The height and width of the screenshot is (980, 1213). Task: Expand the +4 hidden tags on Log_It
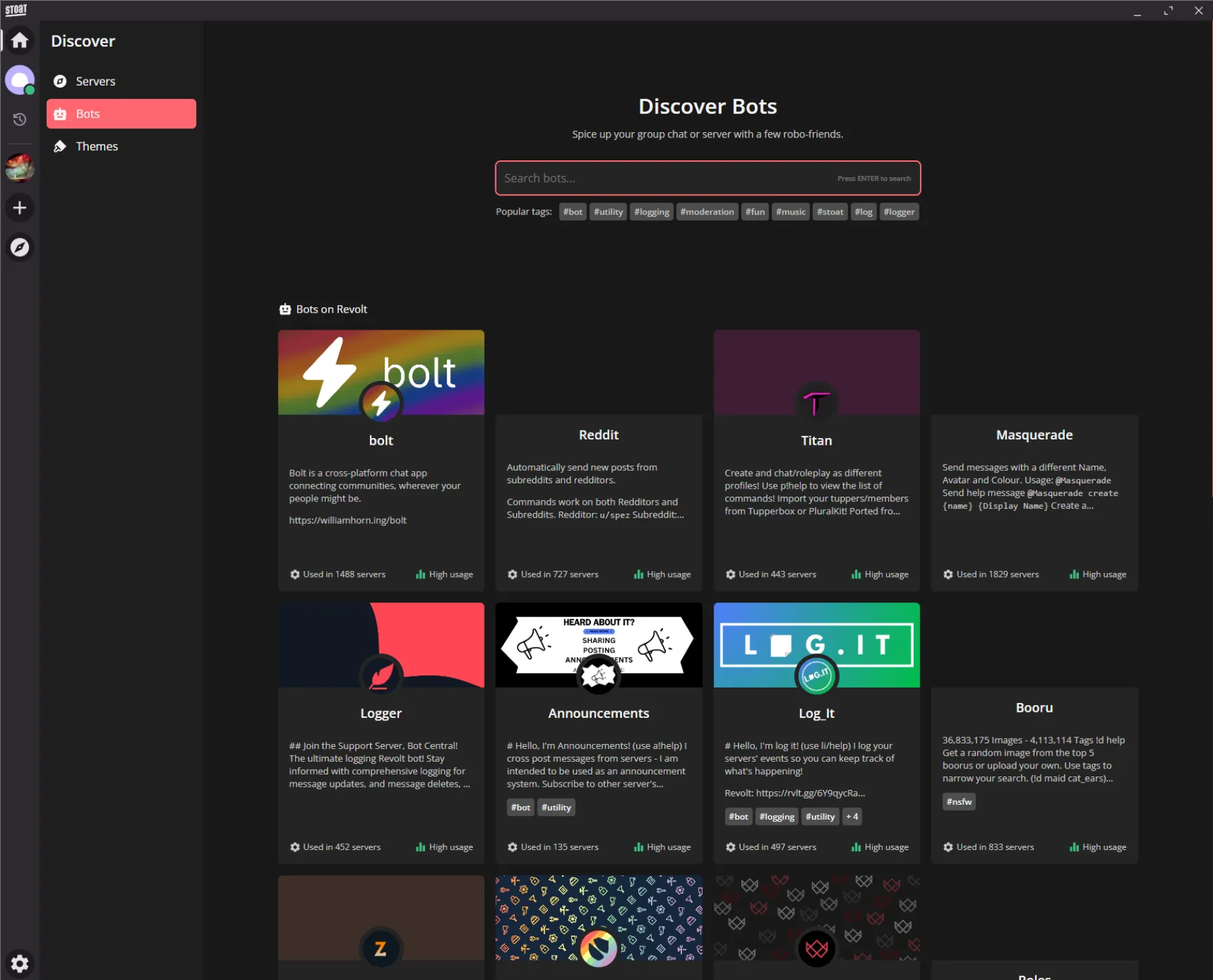click(852, 816)
